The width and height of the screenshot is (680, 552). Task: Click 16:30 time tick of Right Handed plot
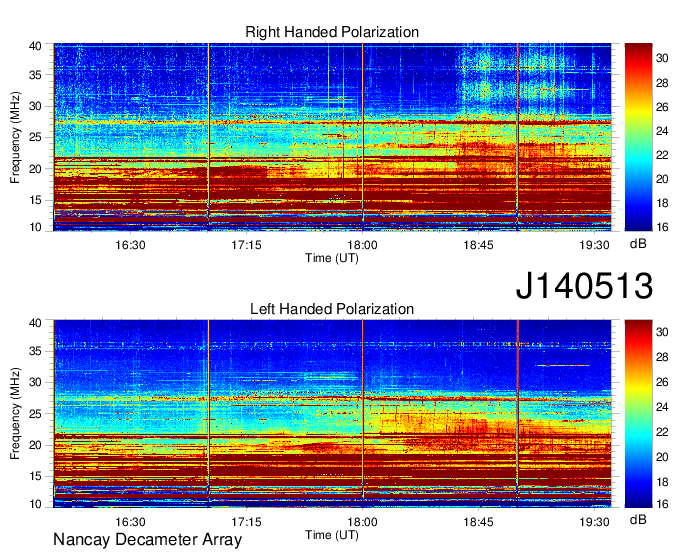(x=131, y=245)
